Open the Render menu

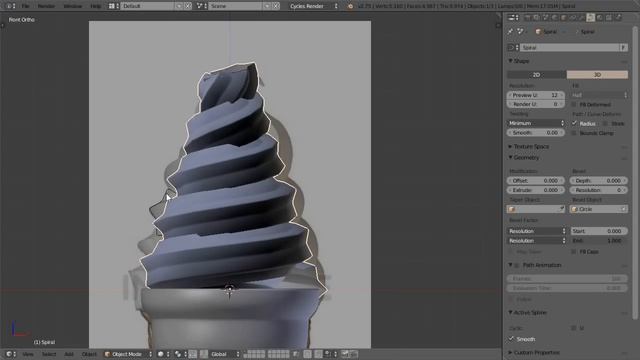pos(46,6)
